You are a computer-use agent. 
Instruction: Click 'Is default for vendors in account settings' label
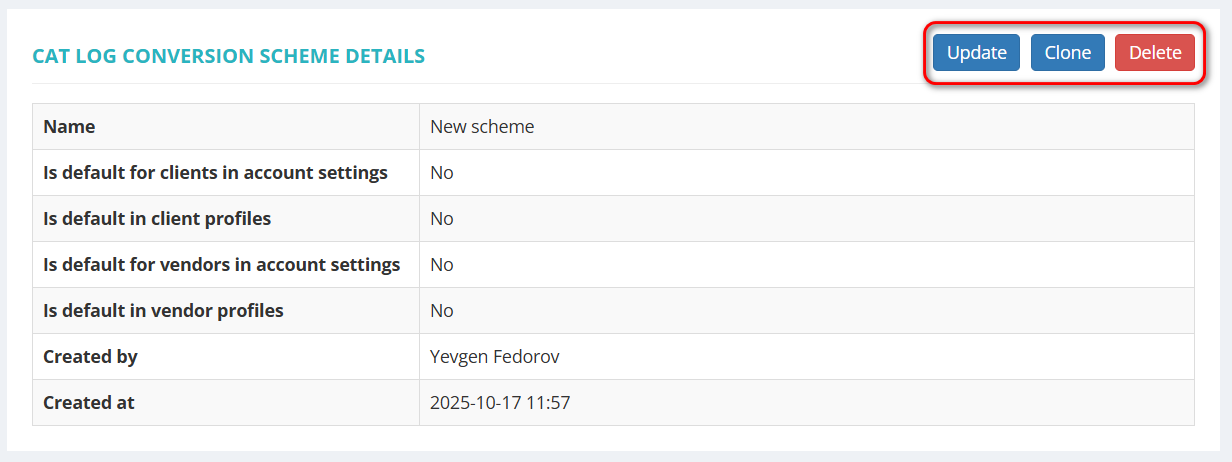point(221,265)
